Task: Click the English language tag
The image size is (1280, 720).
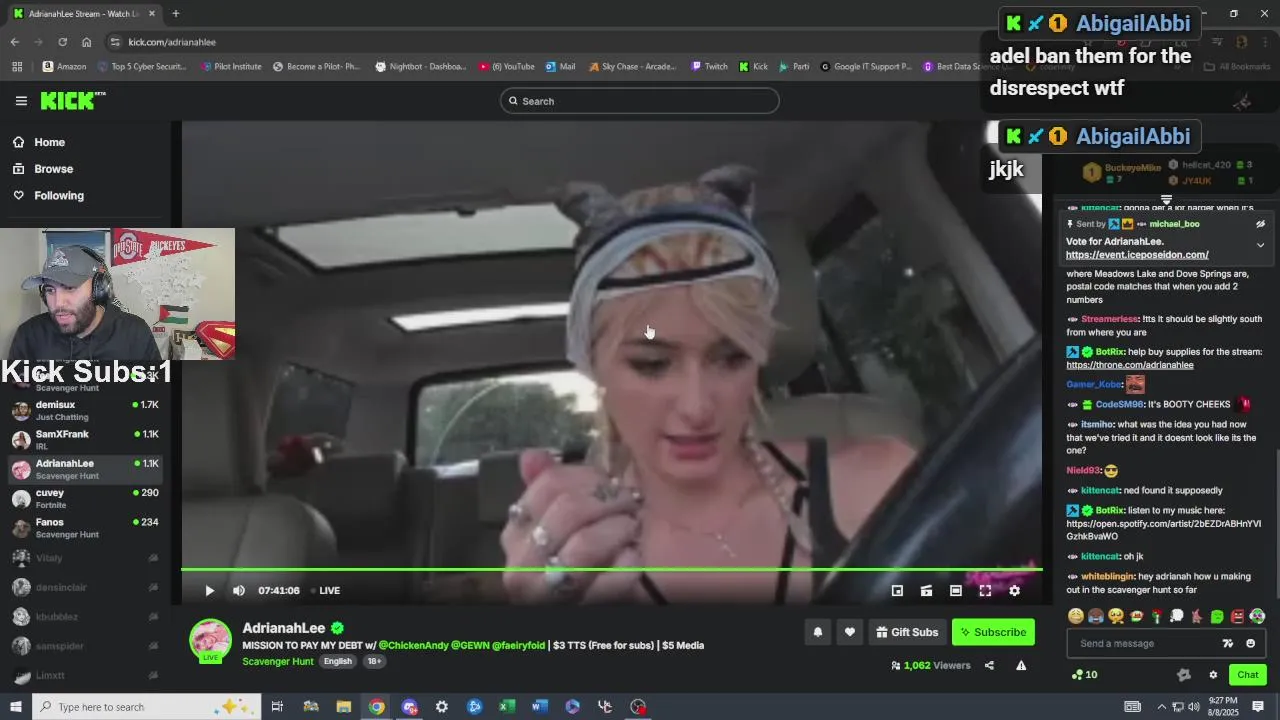Action: [338, 662]
